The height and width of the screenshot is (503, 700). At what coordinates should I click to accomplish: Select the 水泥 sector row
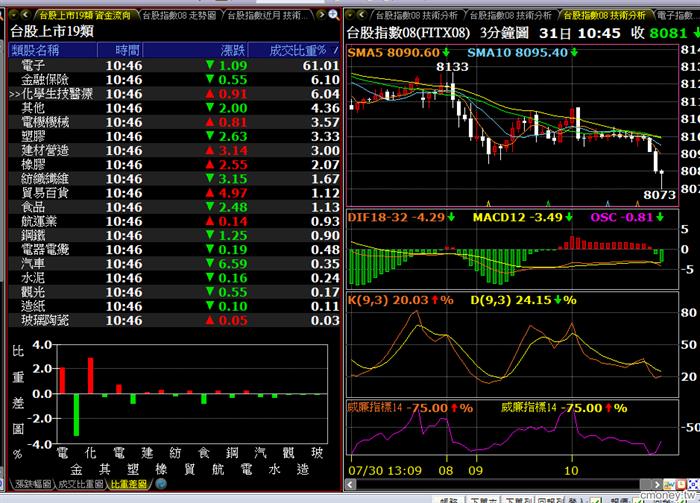click(174, 278)
